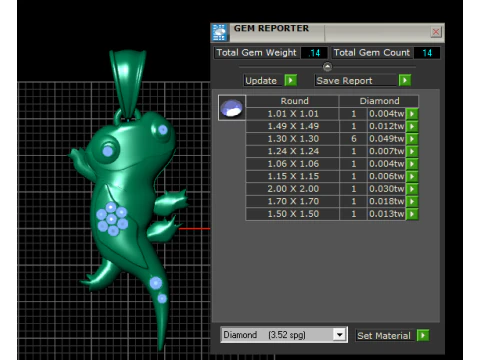This screenshot has width=480, height=360.
Task: Click the 0.030tw weight value
Action: (387, 189)
